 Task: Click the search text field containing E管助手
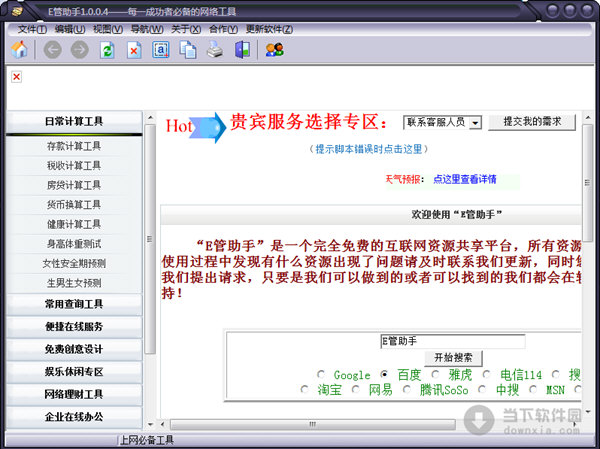click(452, 342)
